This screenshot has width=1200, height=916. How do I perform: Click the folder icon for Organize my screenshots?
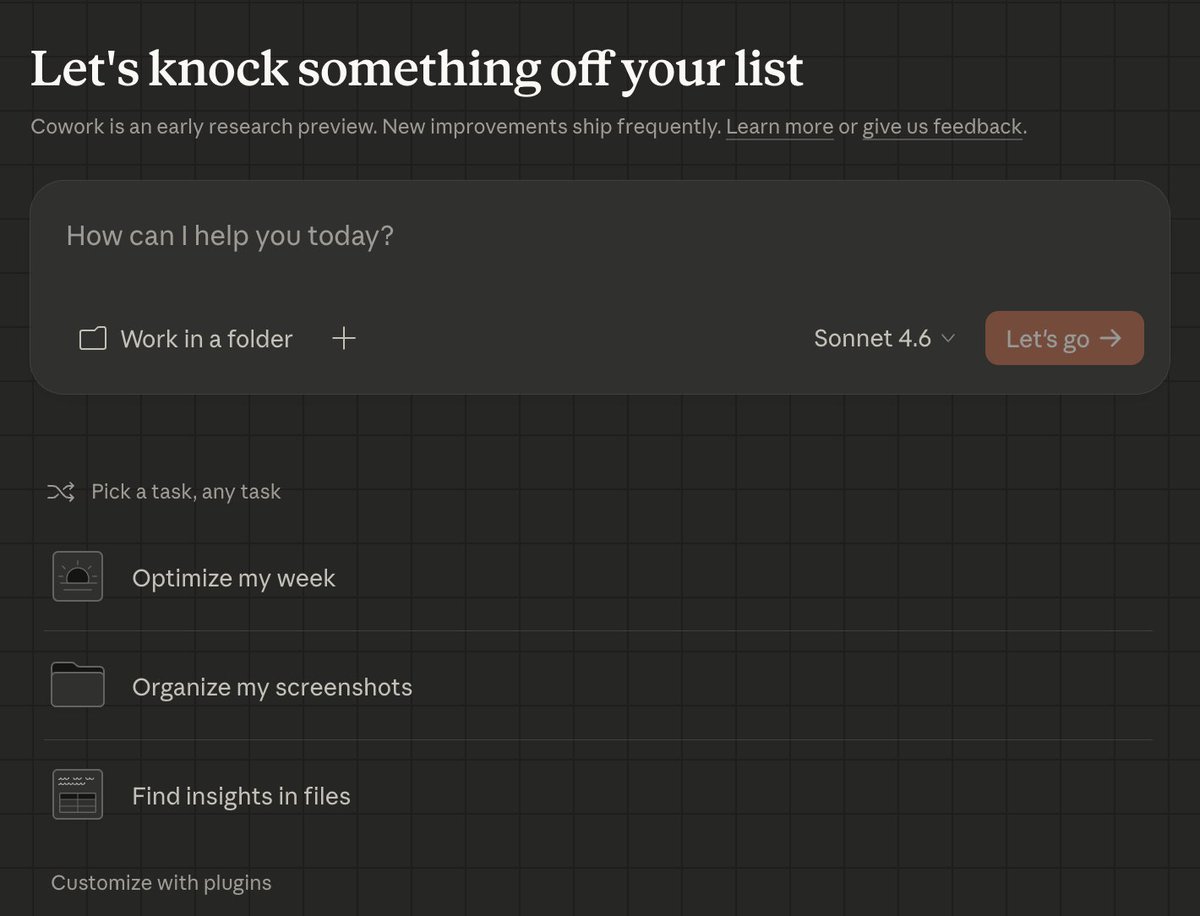pos(78,686)
